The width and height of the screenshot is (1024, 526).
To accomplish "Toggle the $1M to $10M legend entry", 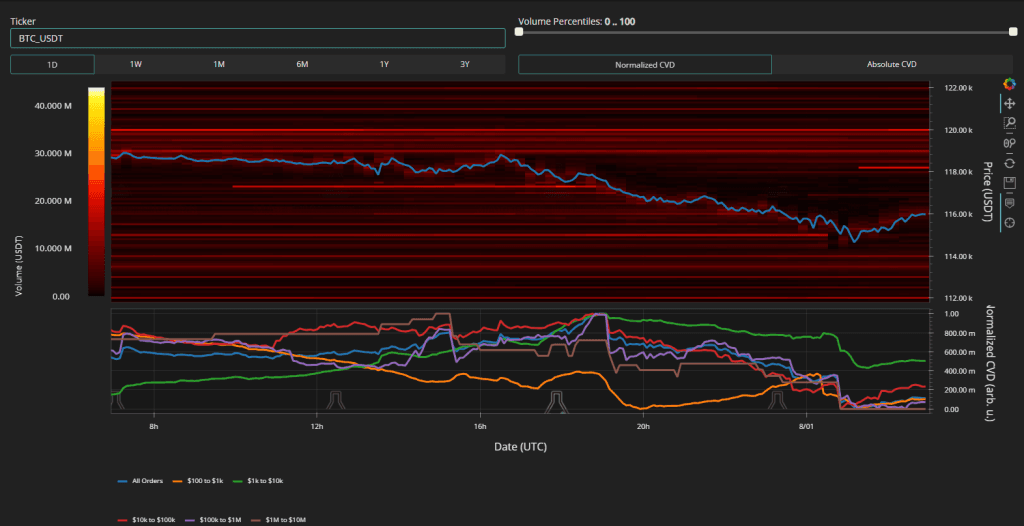I will [x=278, y=519].
